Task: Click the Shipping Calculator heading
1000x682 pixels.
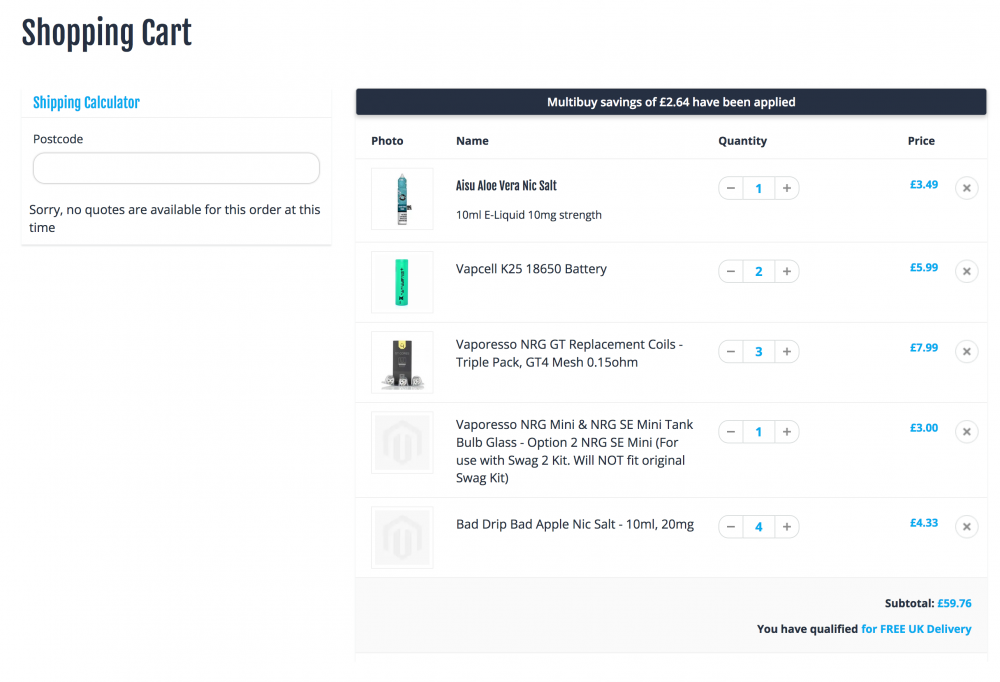Action: 86,103
